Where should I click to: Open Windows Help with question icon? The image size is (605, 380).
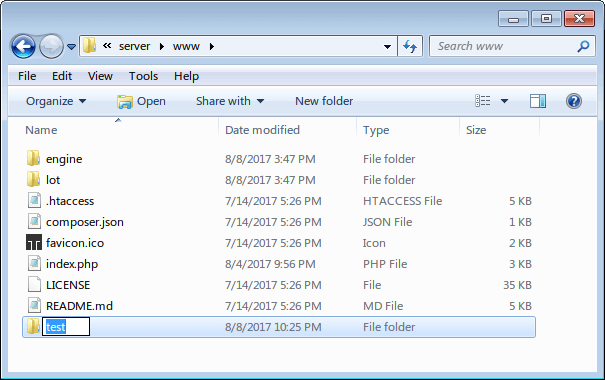[574, 101]
